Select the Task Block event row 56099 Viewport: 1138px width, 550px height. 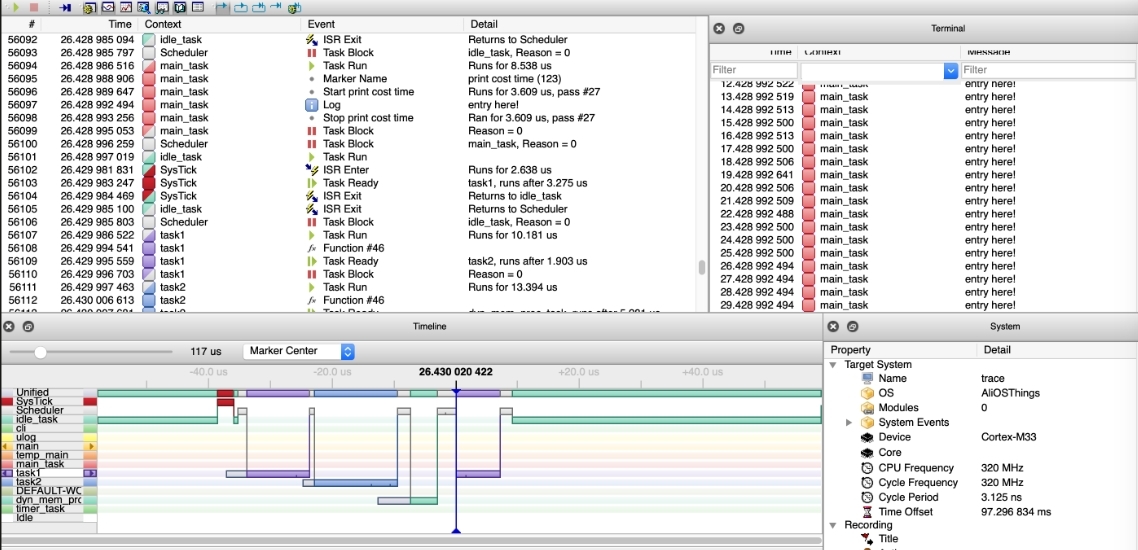pos(353,131)
